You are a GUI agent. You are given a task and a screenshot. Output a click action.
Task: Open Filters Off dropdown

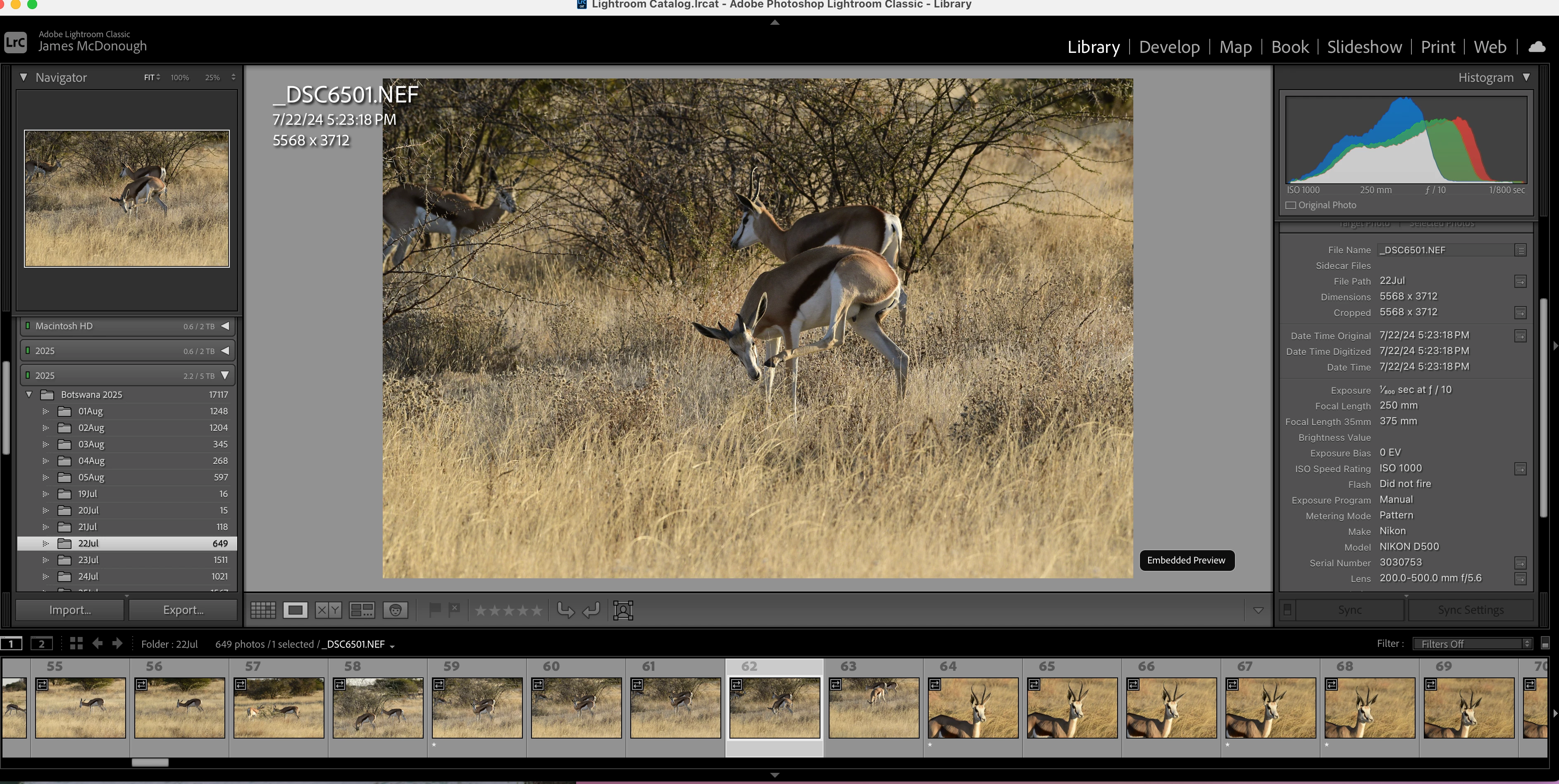[1471, 644]
